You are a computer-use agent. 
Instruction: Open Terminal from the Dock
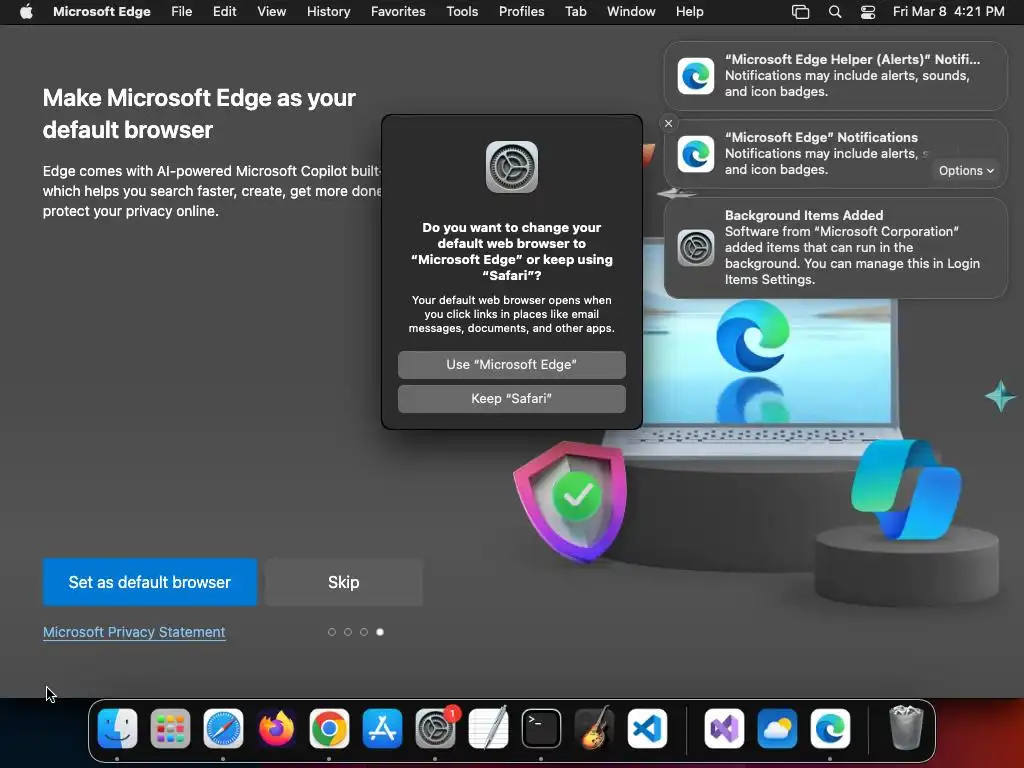[541, 728]
